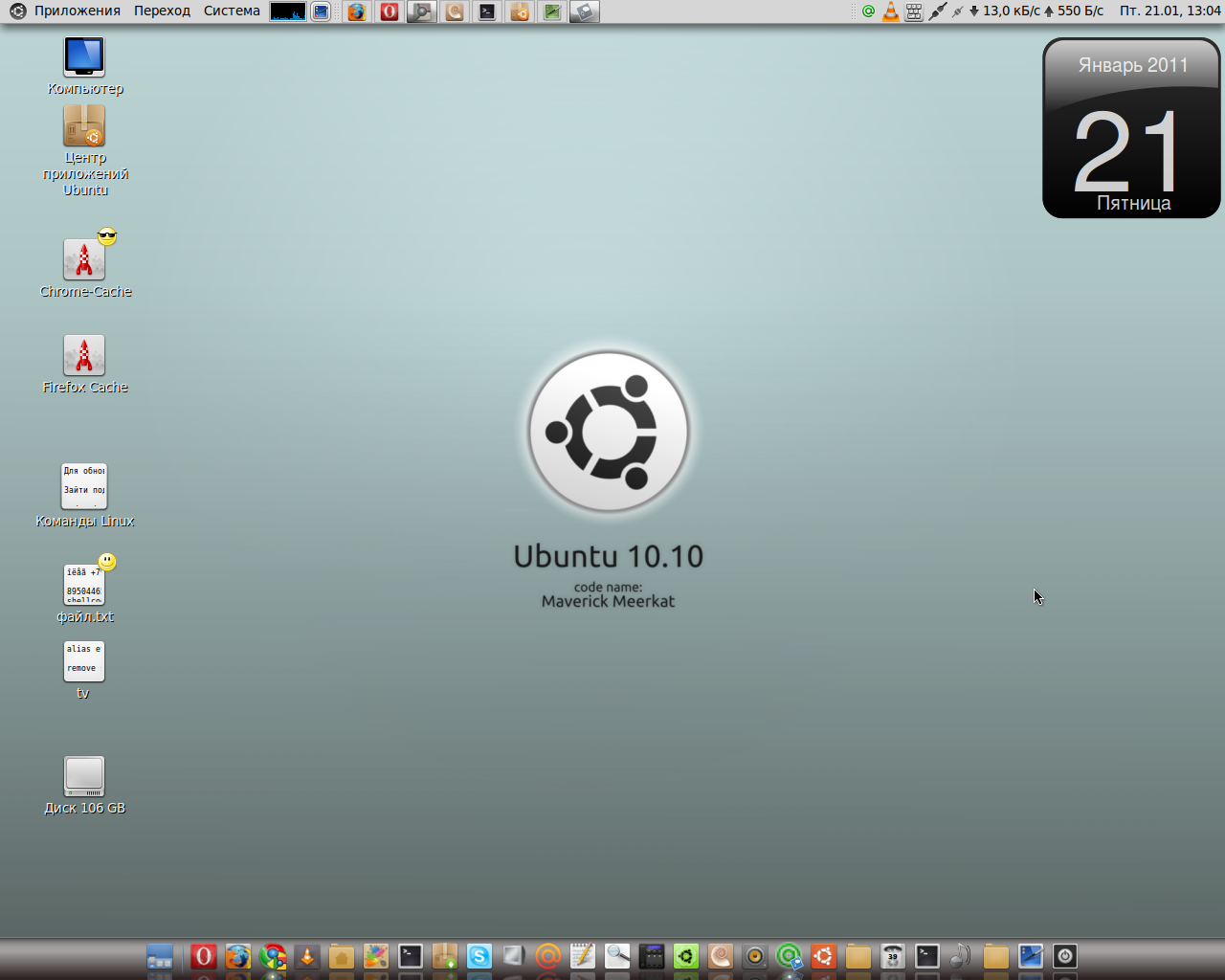Open the keyboard layout indicator in tray
This screenshot has height=980, width=1225.
click(914, 11)
